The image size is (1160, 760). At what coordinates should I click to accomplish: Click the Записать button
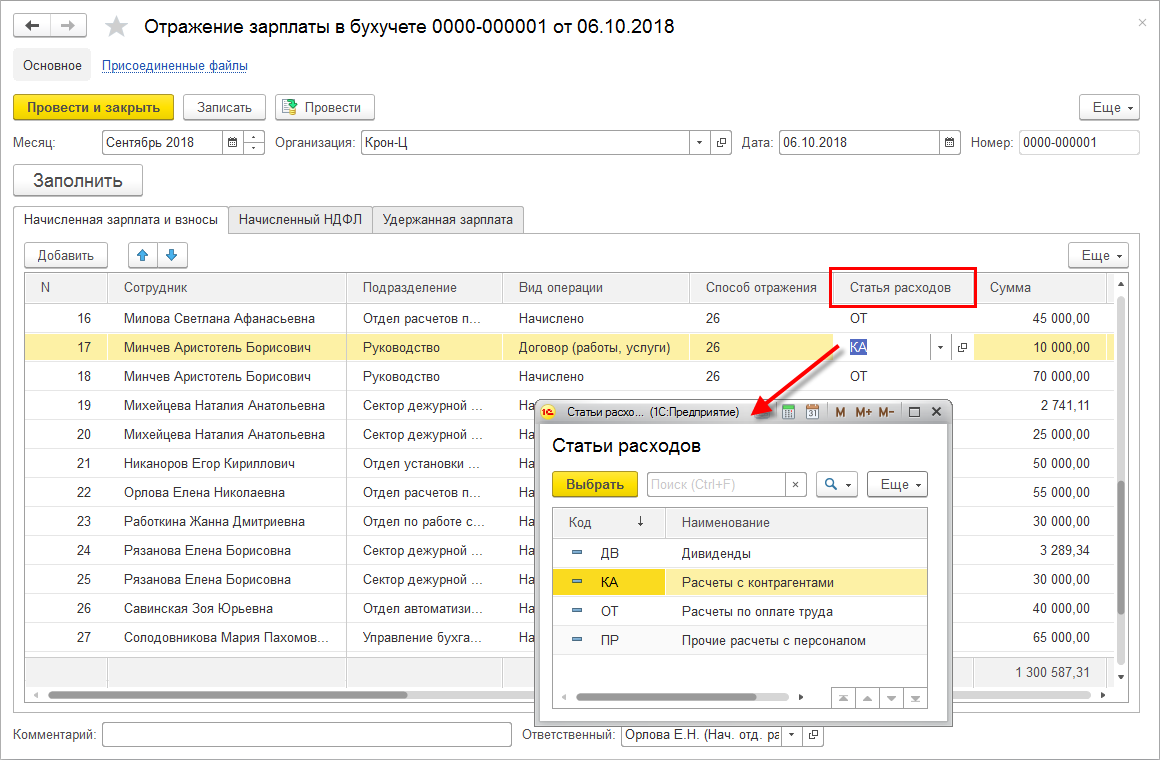tap(224, 107)
